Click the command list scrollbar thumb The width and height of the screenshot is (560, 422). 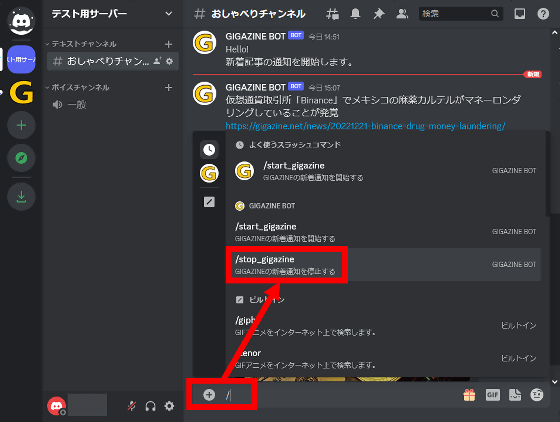pyautogui.click(x=547, y=174)
